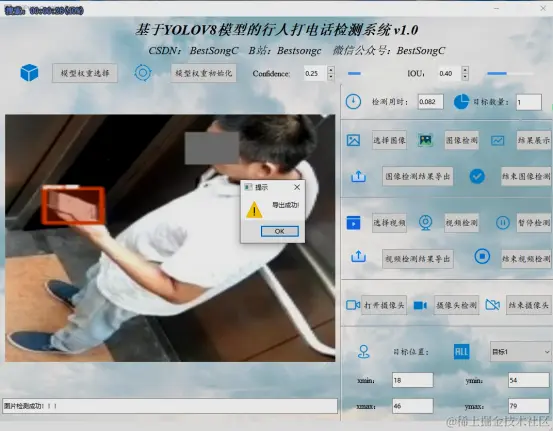Image resolution: width=554 pixels, height=432 pixels.
Task: Click 模型权重选择 button
Action: [85, 73]
